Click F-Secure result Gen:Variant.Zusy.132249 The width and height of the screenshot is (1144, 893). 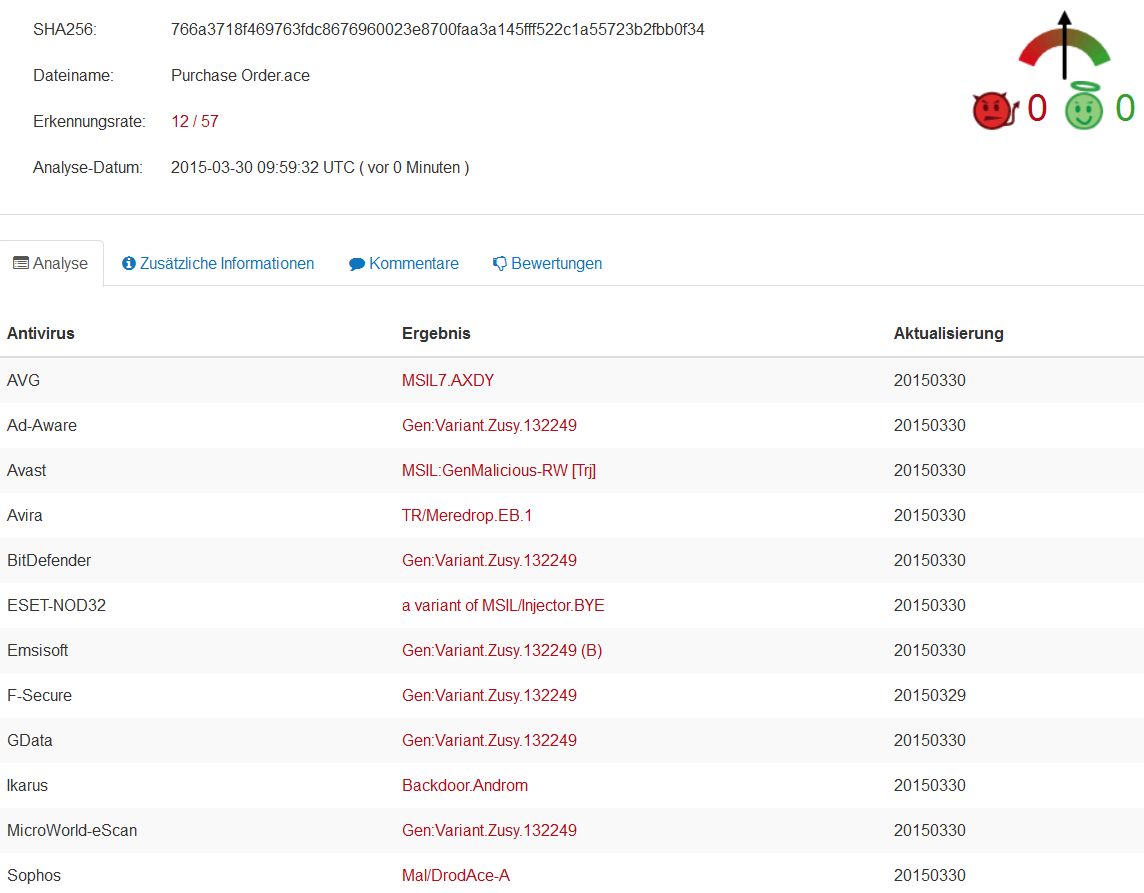point(490,695)
